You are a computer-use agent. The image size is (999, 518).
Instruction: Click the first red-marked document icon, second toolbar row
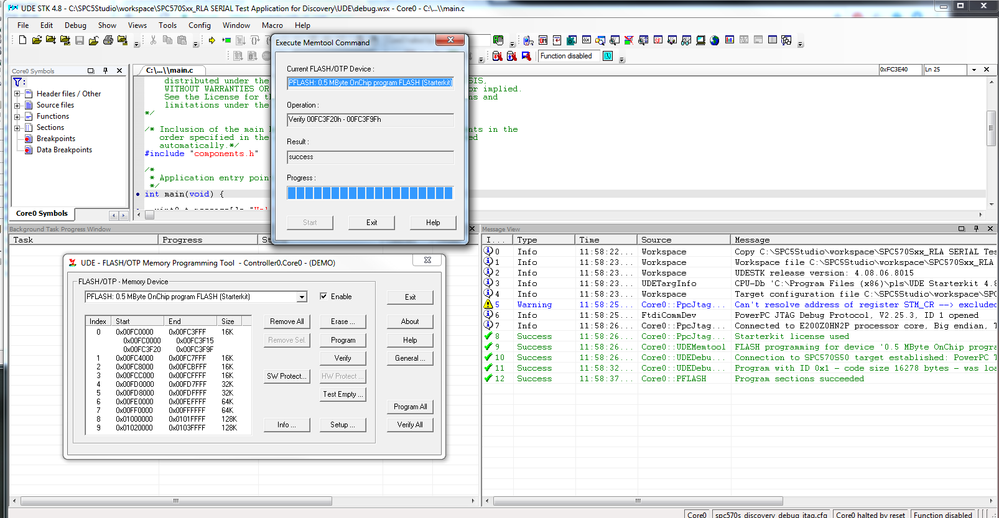497,56
